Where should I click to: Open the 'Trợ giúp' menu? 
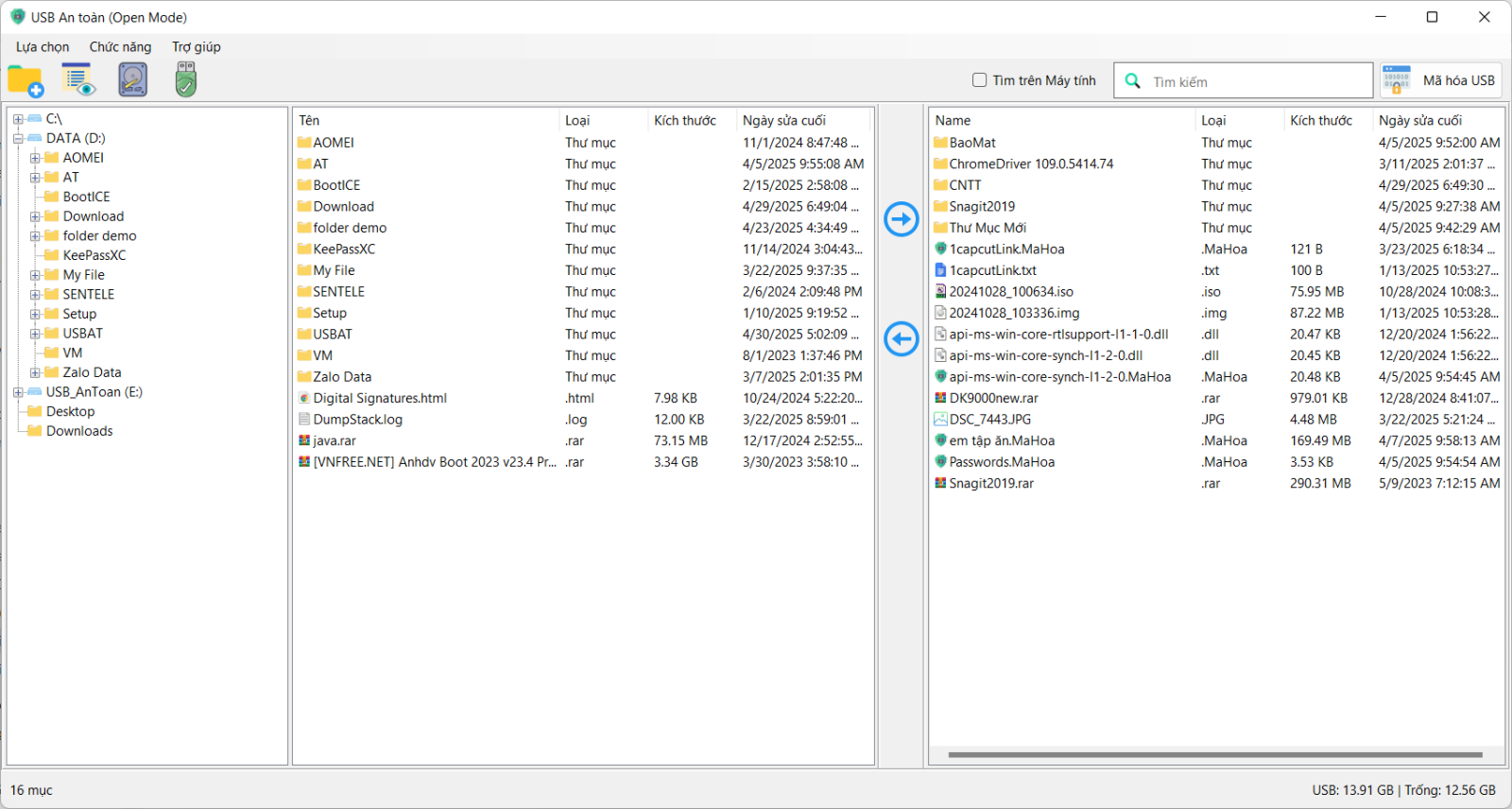pos(197,47)
